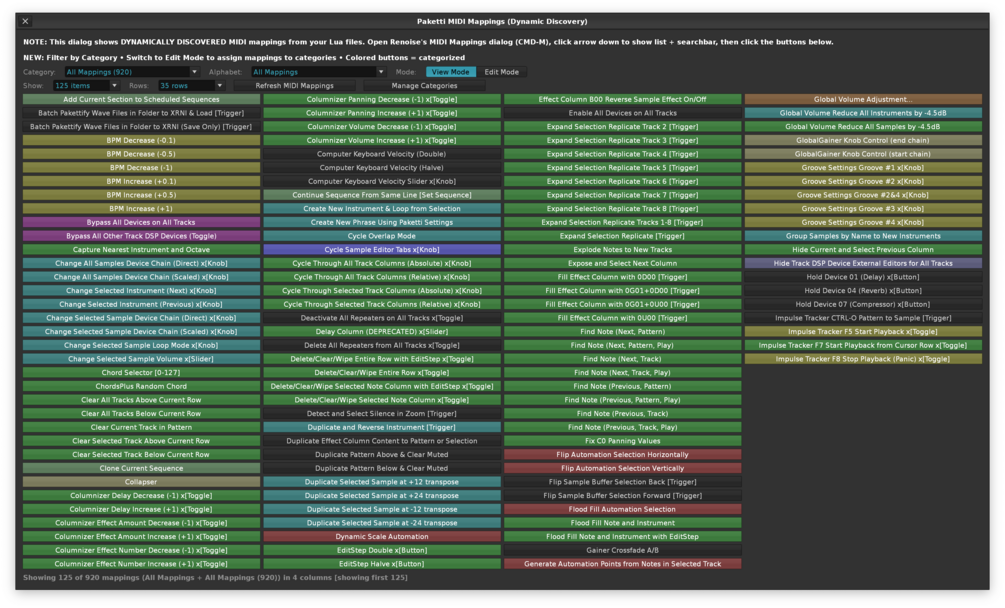This screenshot has height=608, width=1005.
Task: Click Global Volume Reduce All Instruments by -4.5dB
Action: coord(863,113)
